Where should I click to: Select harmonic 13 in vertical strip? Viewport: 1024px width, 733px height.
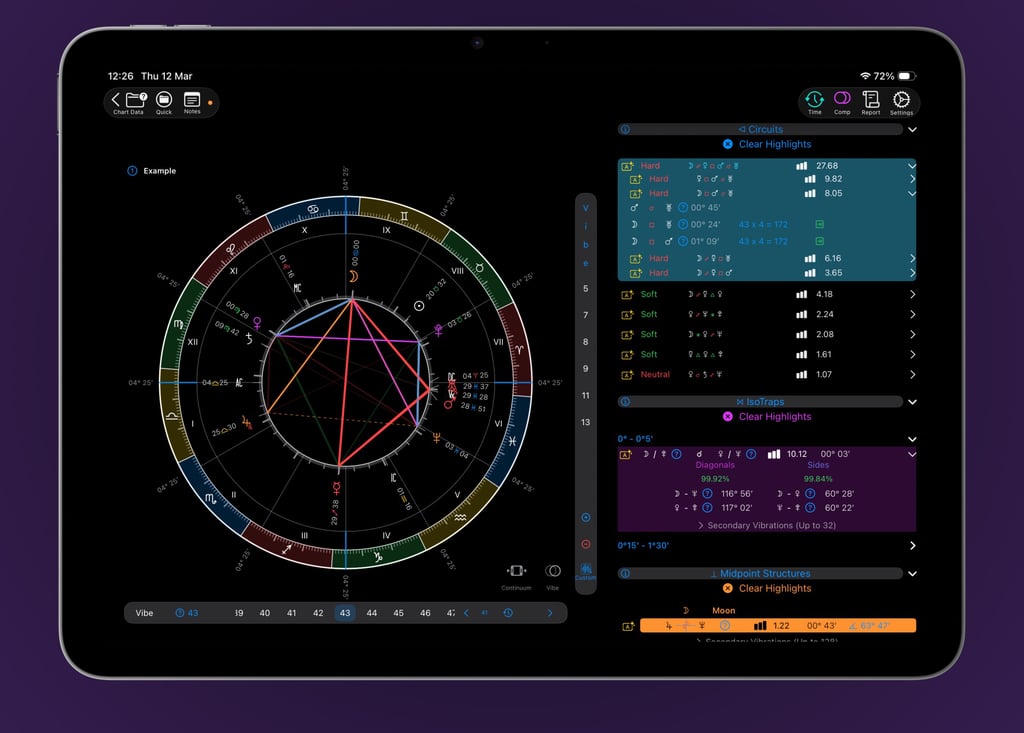click(586, 422)
